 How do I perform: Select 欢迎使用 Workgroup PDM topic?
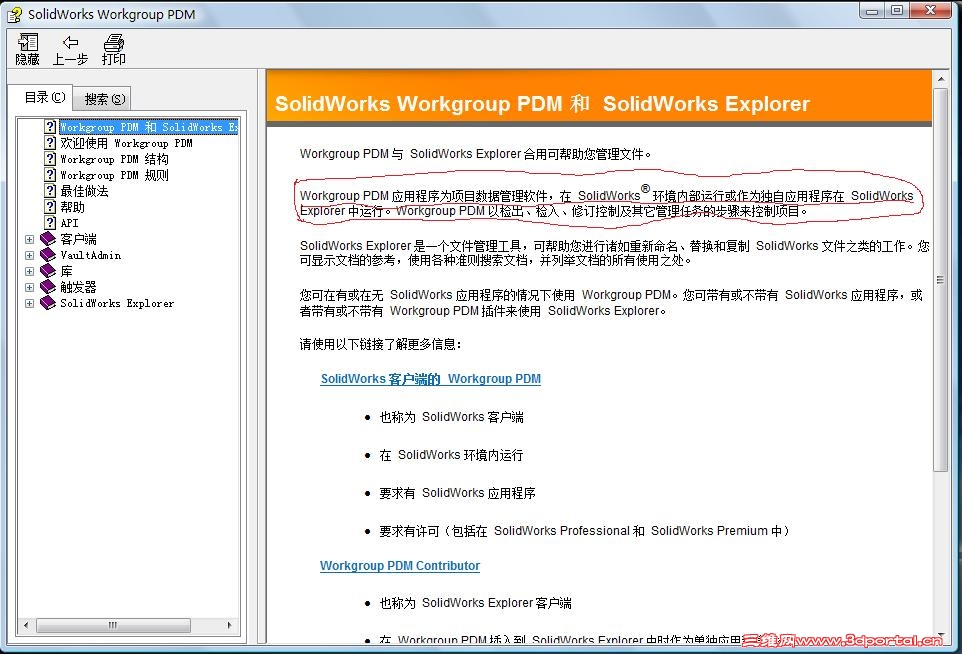(x=126, y=143)
